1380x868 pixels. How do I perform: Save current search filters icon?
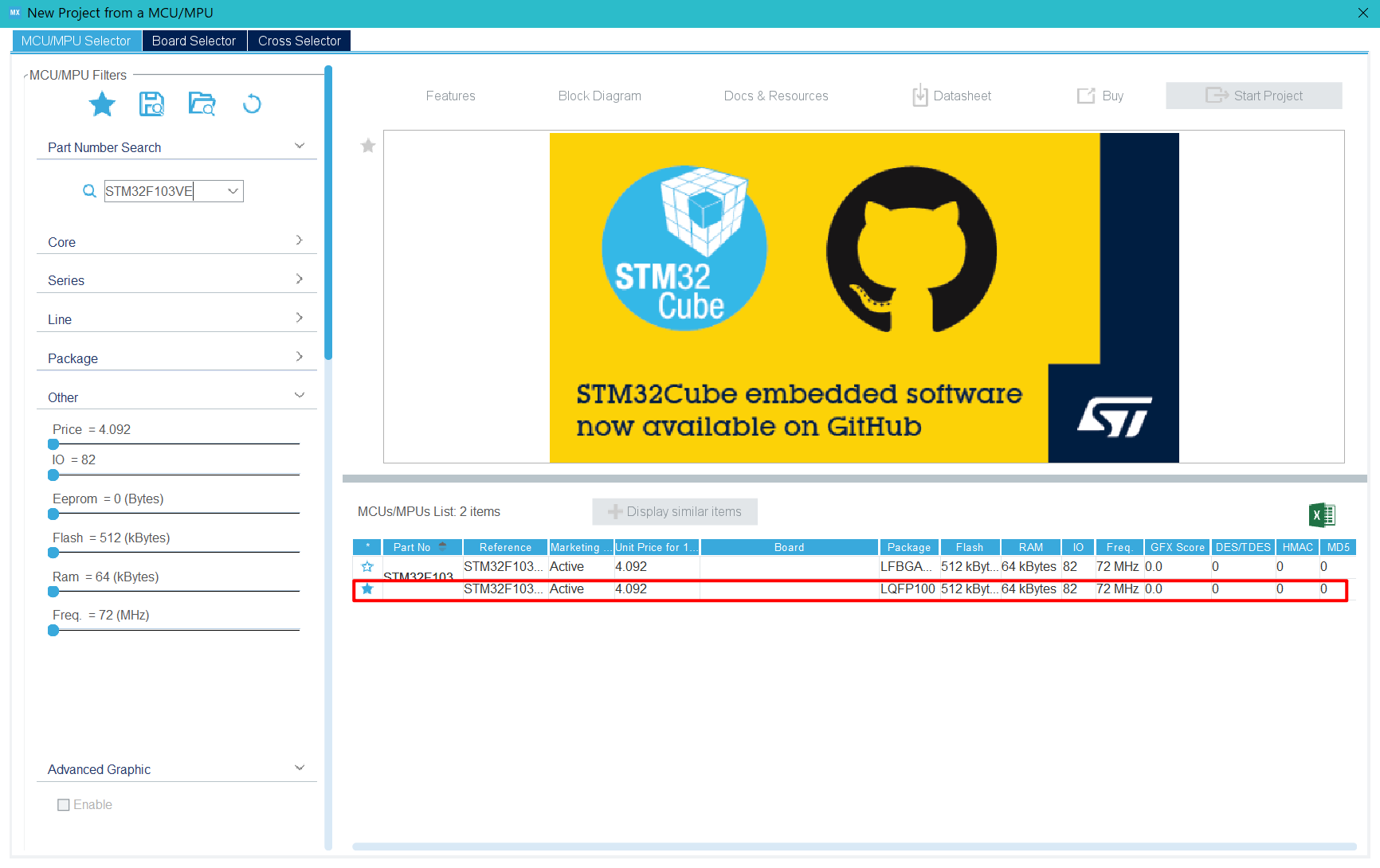[151, 104]
